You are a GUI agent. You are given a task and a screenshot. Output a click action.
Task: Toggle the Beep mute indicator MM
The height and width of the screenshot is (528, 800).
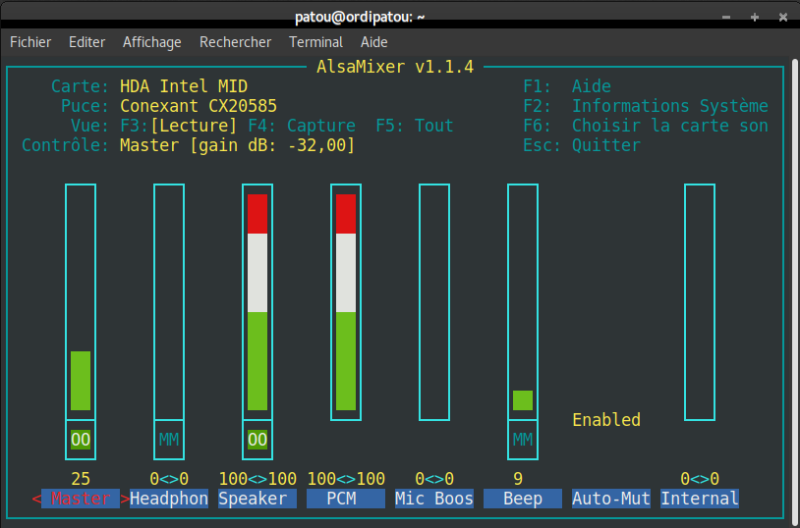[x=522, y=439]
